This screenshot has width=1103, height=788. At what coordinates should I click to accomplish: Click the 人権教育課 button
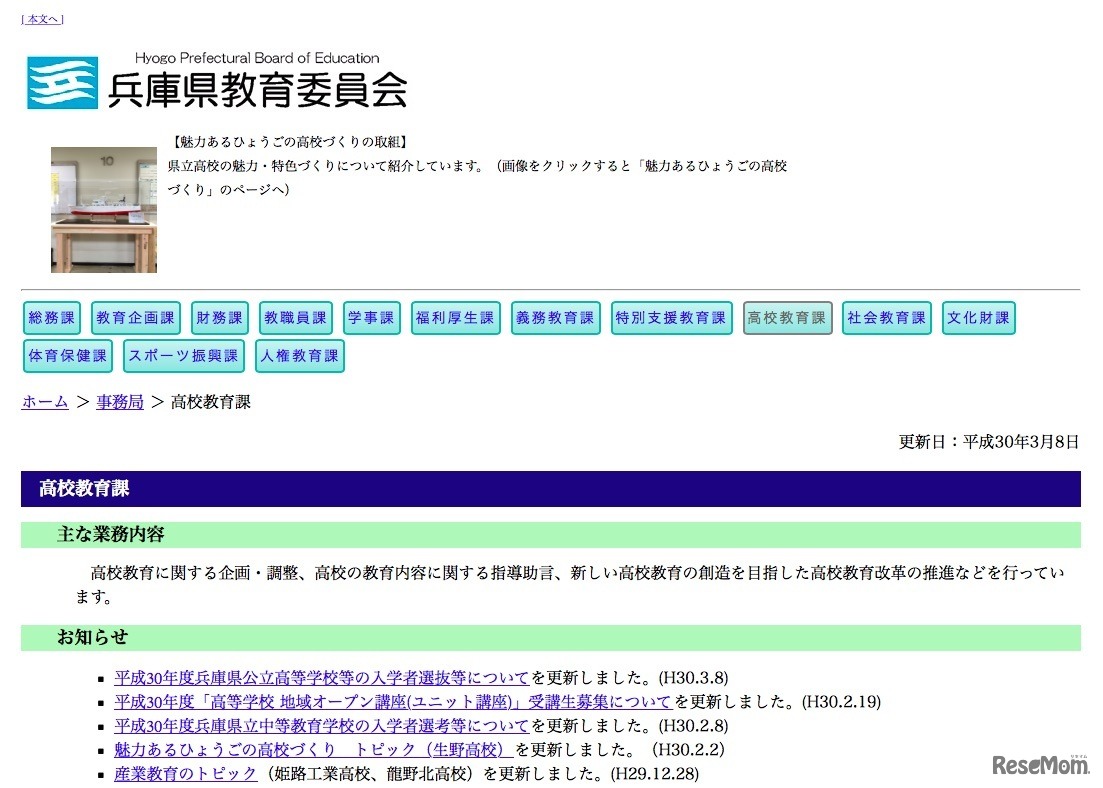pos(299,355)
